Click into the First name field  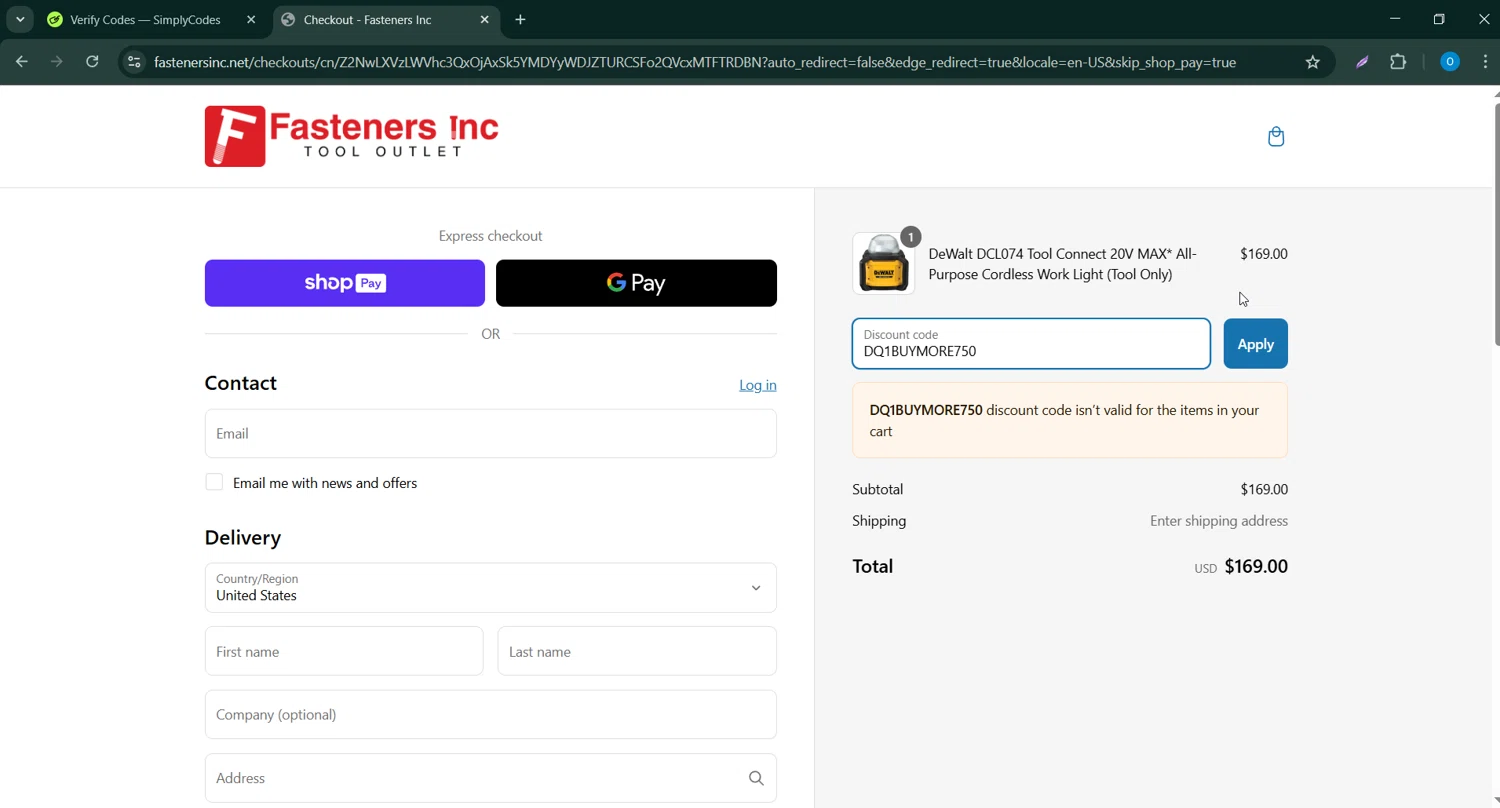344,652
